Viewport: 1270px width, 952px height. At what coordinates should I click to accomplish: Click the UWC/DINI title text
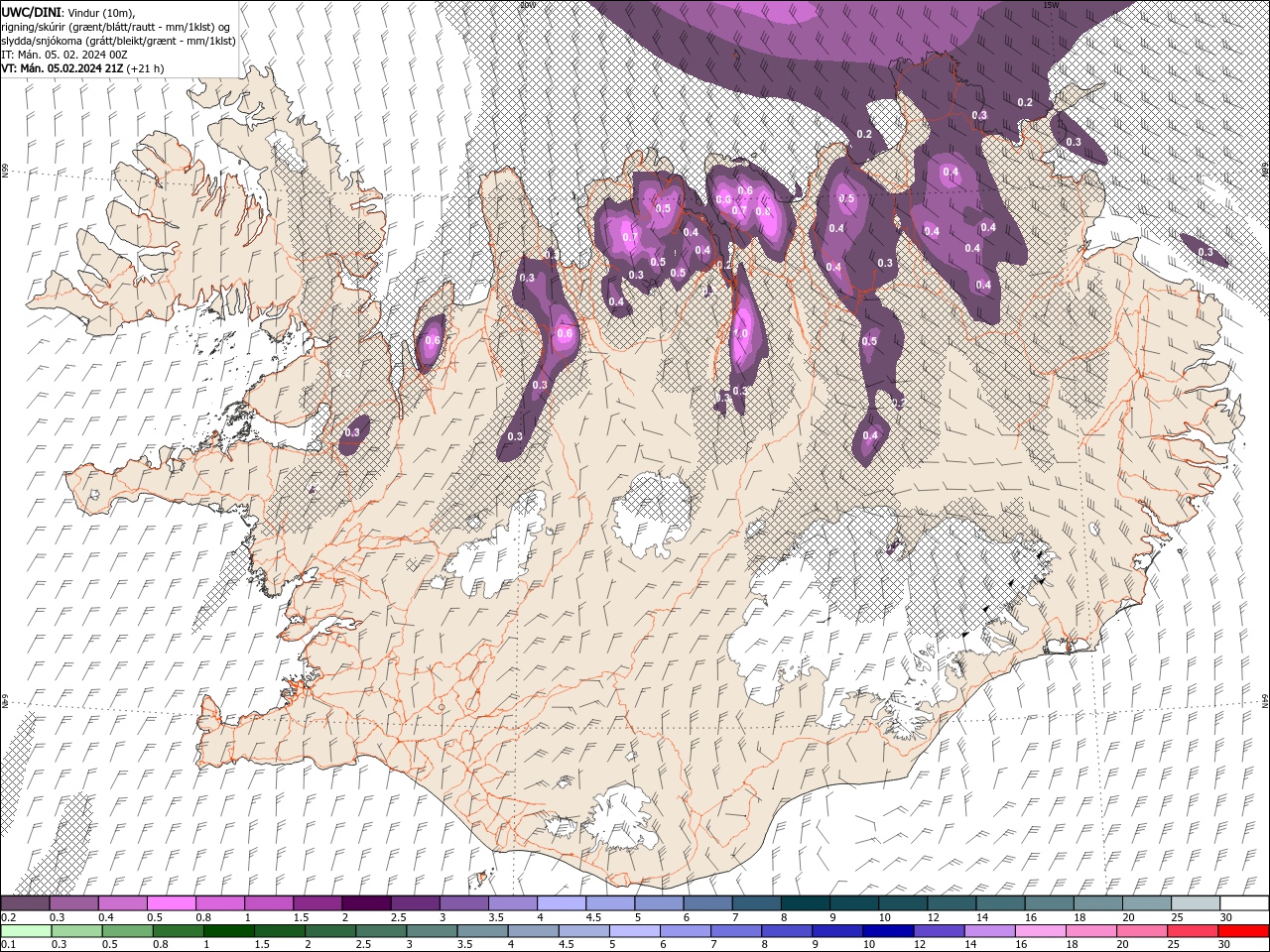click(x=31, y=11)
